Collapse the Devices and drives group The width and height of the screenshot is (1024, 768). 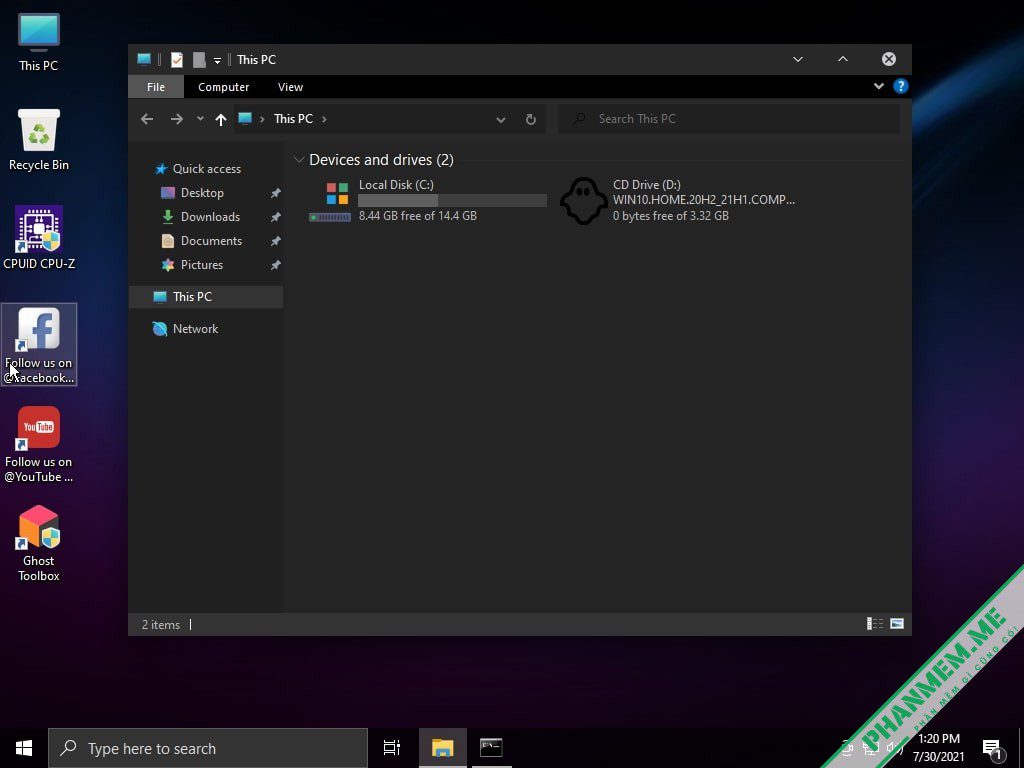tap(299, 160)
